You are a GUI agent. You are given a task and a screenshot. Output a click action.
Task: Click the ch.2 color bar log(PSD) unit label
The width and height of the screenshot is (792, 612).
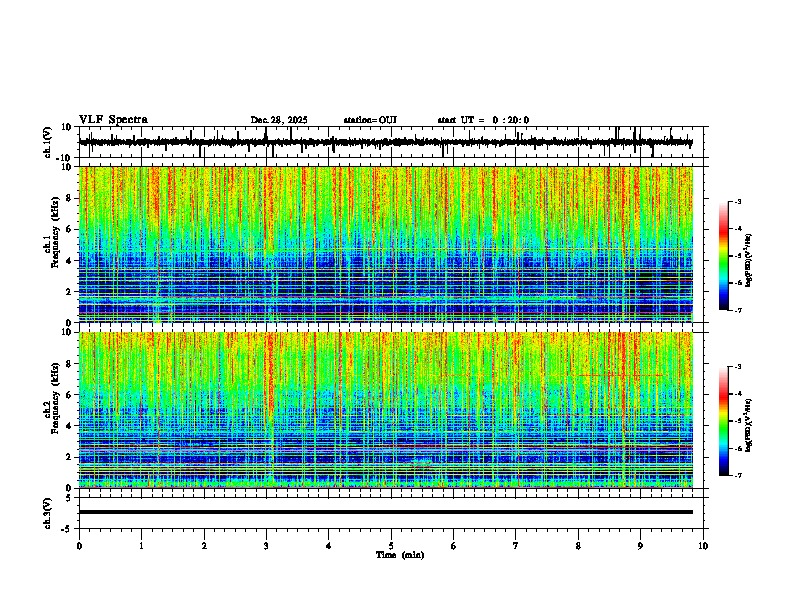[749, 426]
